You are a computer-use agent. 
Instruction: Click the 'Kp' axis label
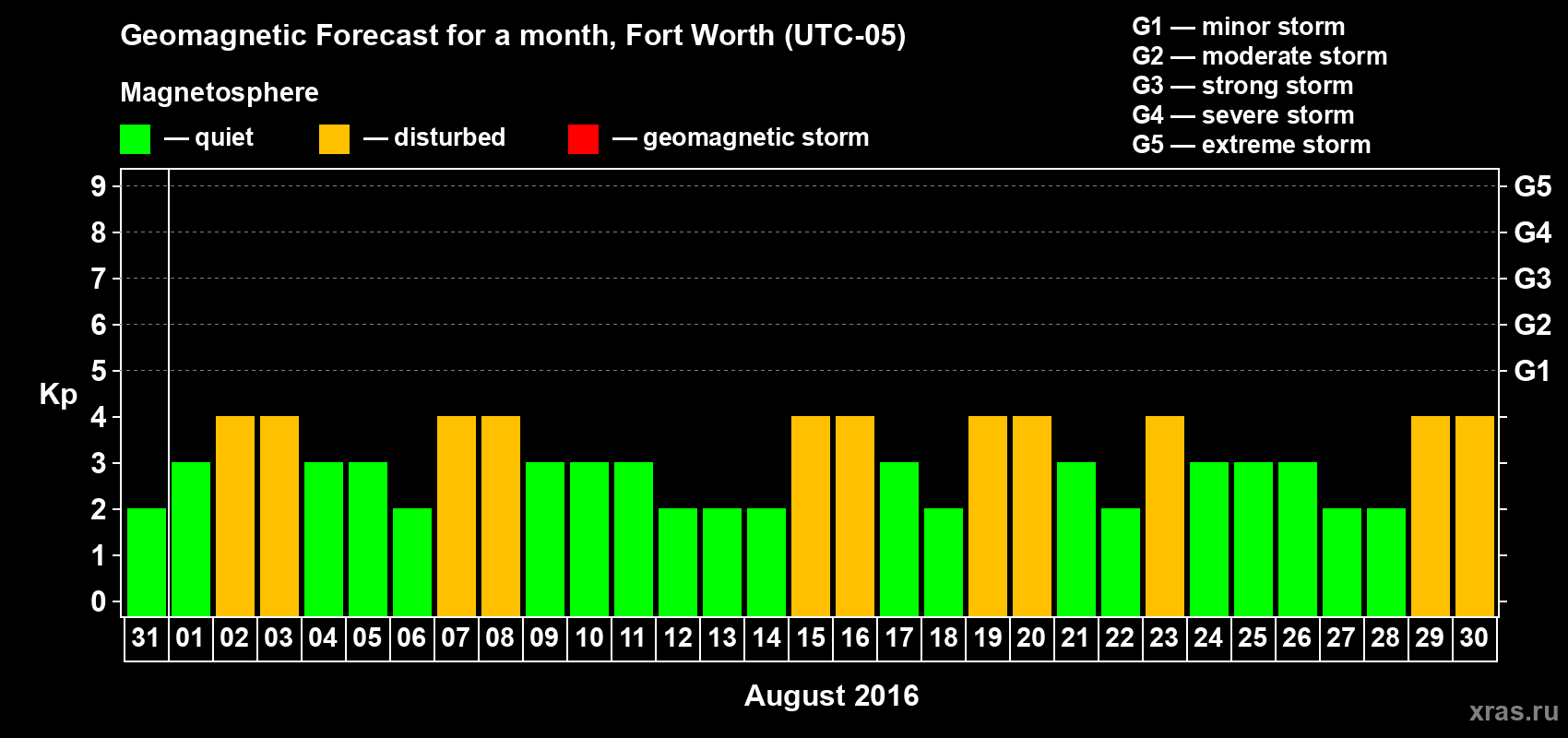tap(58, 395)
